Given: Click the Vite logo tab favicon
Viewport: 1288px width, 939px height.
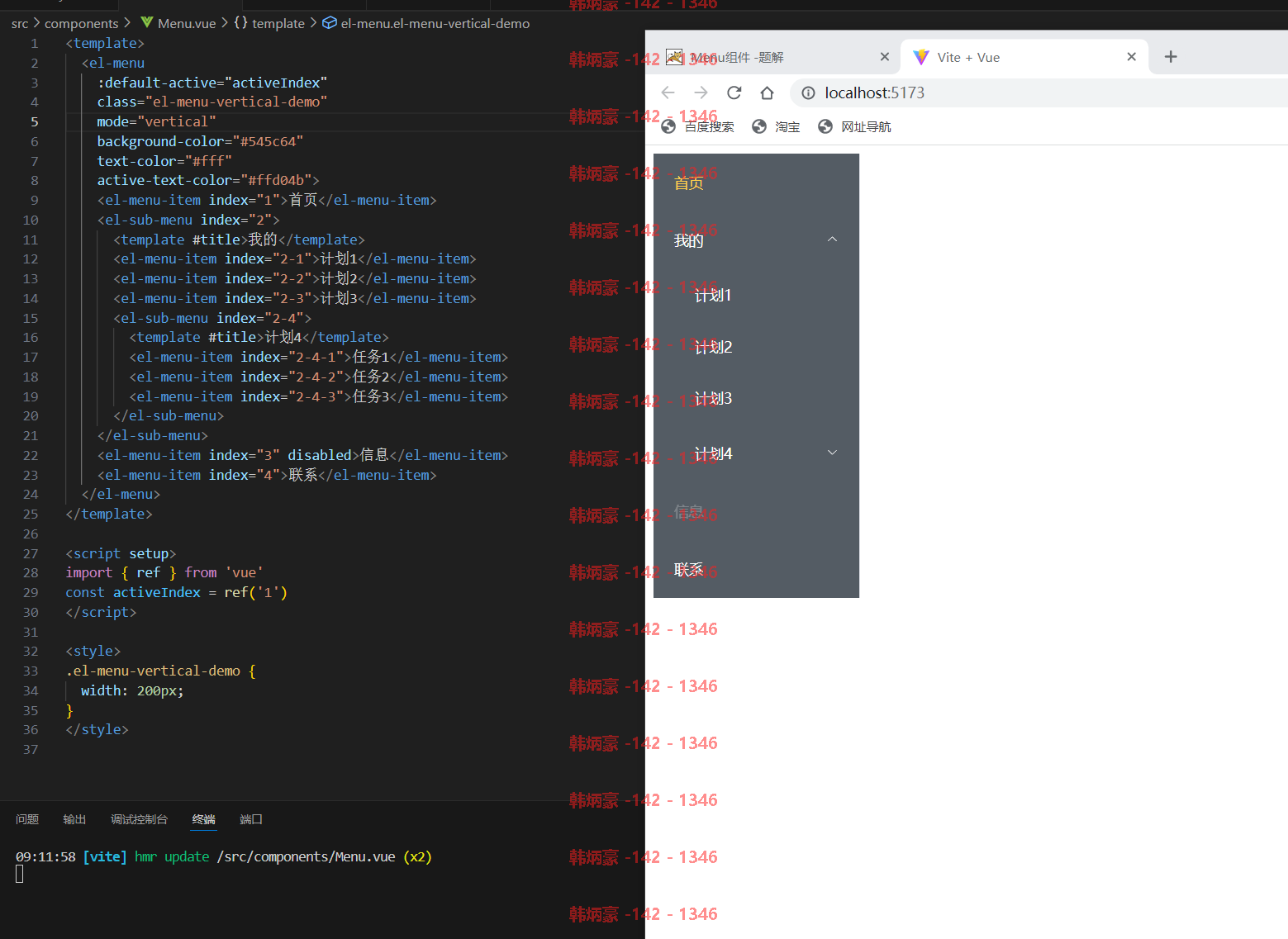Looking at the screenshot, I should click(x=921, y=57).
